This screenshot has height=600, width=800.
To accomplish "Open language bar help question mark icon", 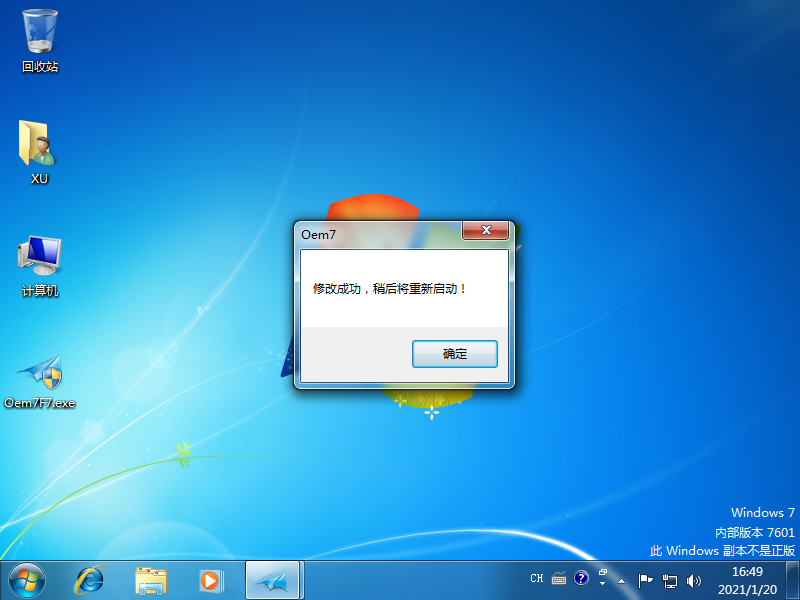I will (x=581, y=578).
